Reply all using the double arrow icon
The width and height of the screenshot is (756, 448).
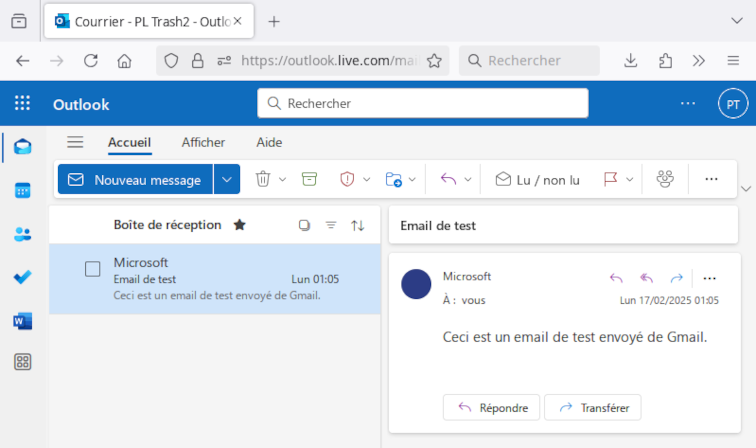pos(647,278)
